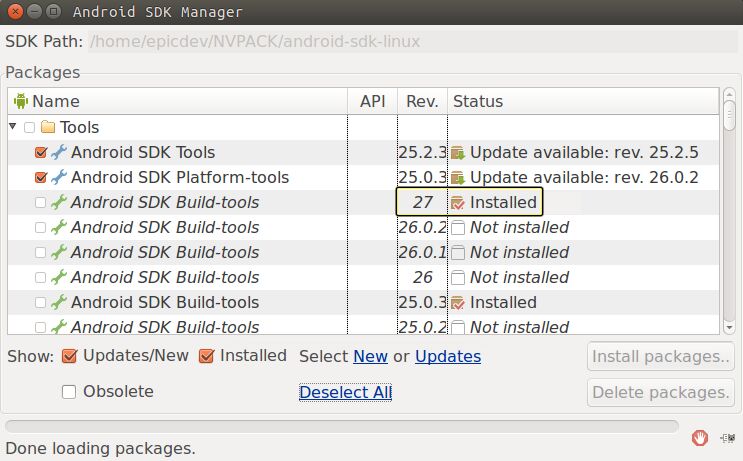743x461 pixels.
Task: Sort by the Rev. column header
Action: 422,101
